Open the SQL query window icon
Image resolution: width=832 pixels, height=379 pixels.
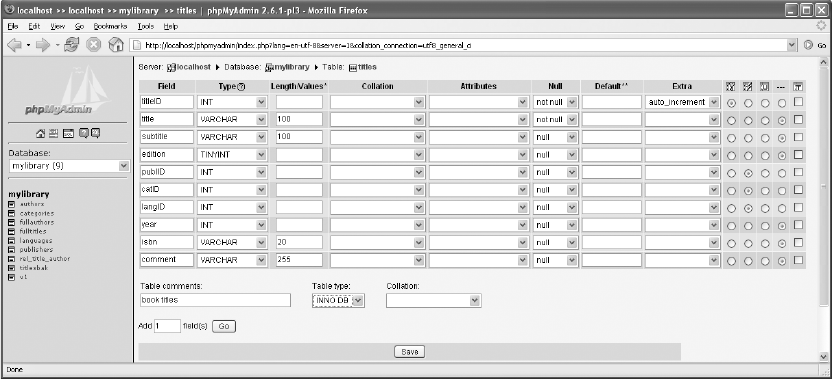click(68, 133)
